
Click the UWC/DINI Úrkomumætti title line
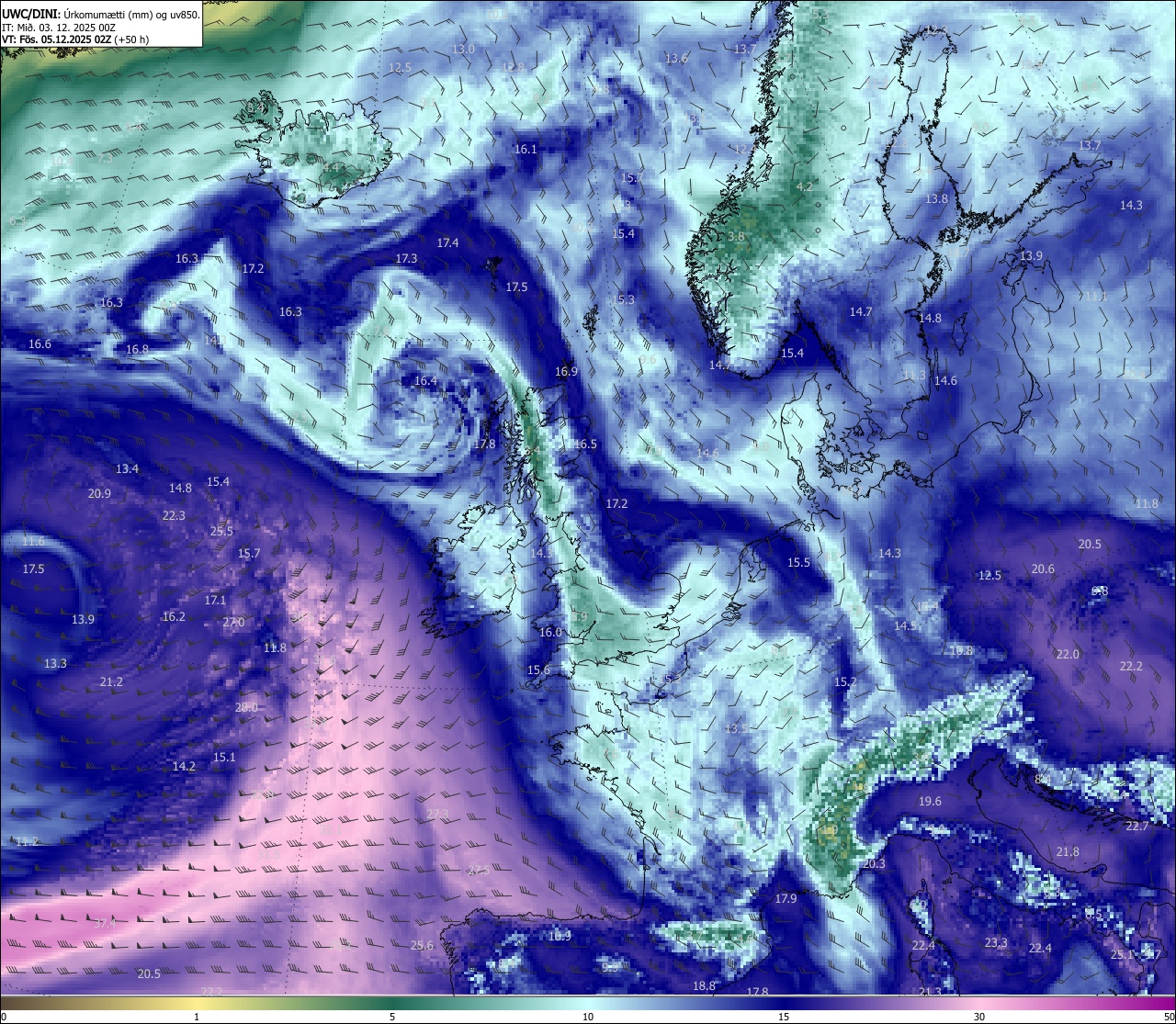point(100,15)
